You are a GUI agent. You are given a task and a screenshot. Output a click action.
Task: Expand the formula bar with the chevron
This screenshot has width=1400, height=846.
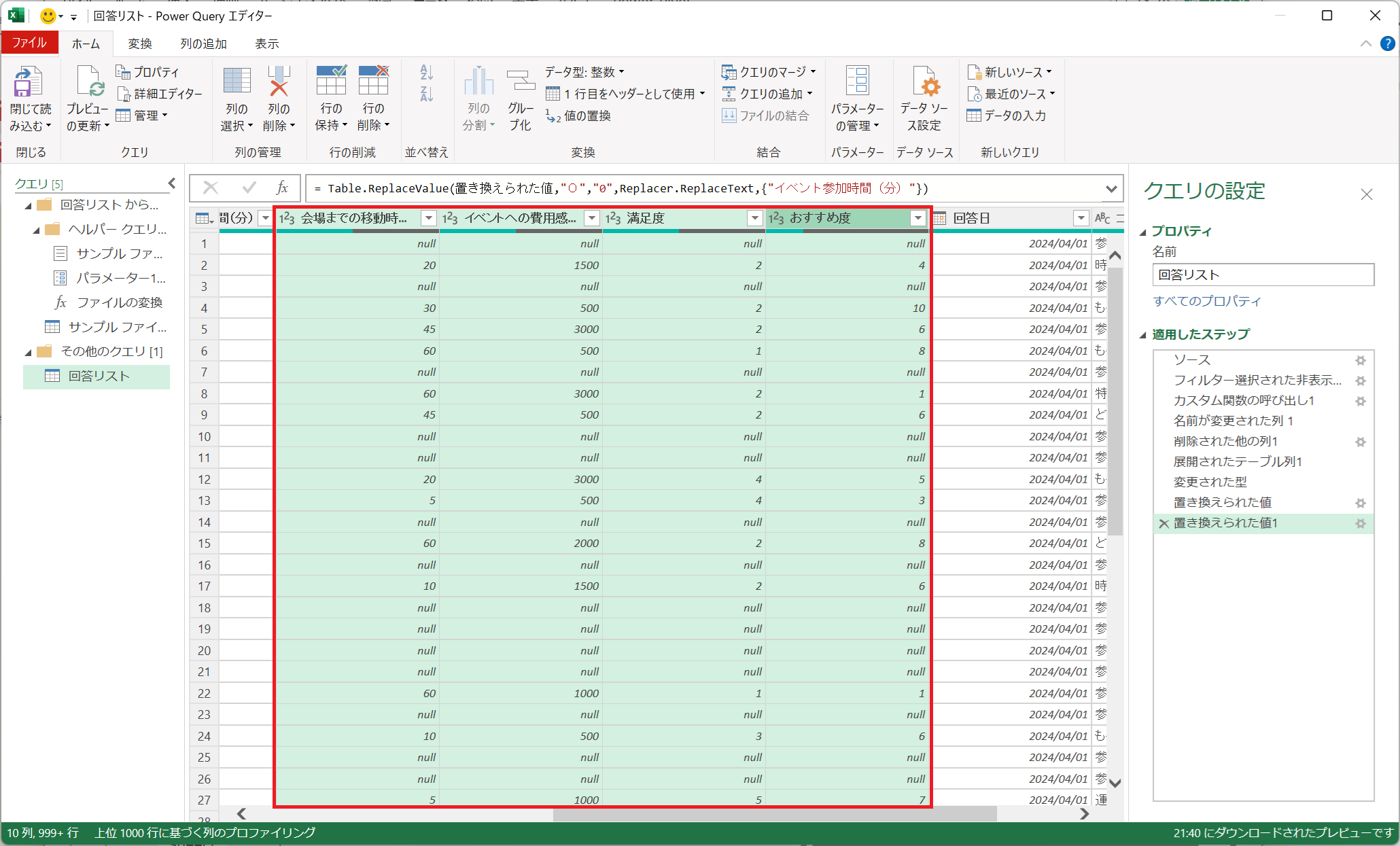[1111, 189]
